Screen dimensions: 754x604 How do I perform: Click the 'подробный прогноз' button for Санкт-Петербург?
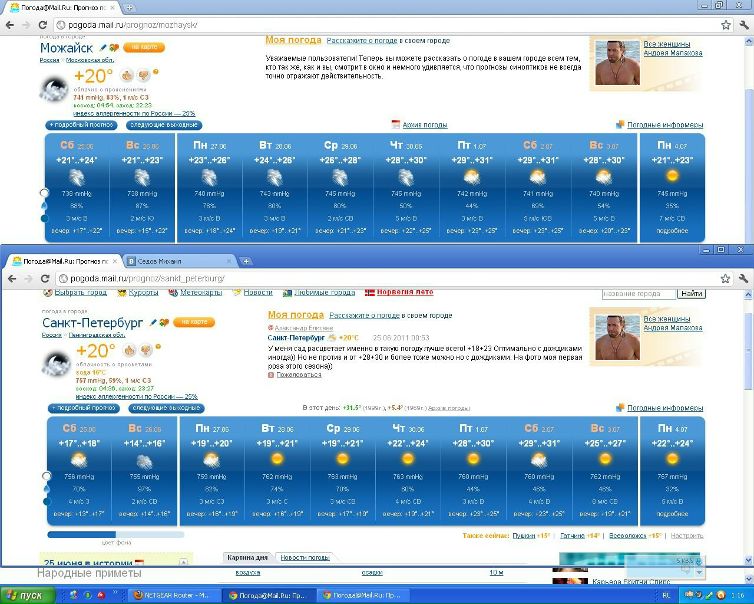click(x=82, y=408)
